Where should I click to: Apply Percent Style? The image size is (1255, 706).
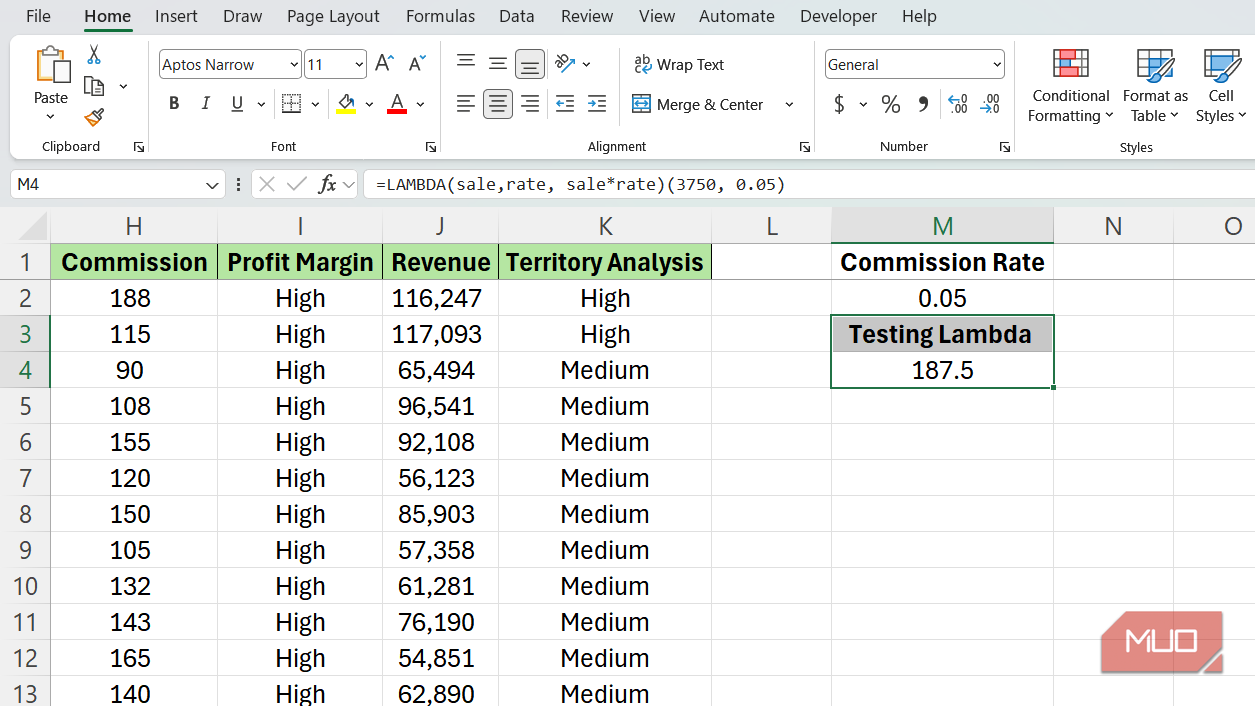coord(891,104)
